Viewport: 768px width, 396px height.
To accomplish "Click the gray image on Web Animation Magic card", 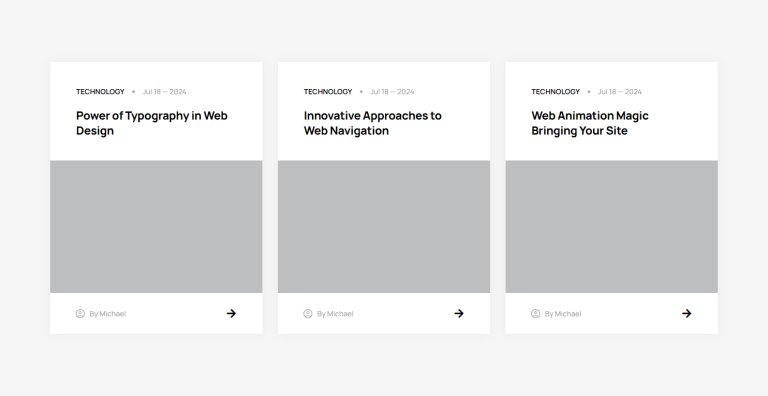I will (x=612, y=226).
